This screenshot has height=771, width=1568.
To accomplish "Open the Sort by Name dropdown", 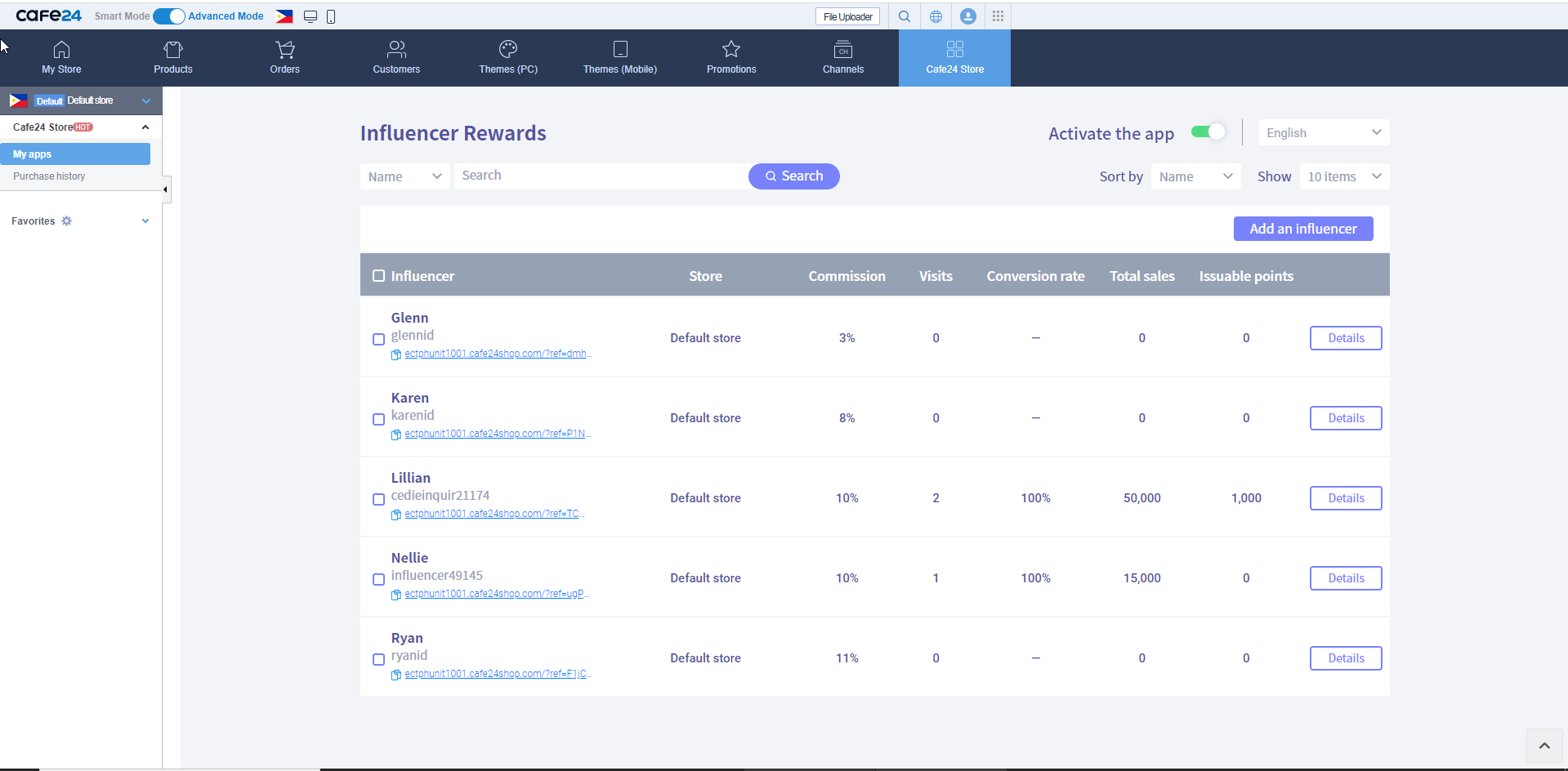I will click(x=1195, y=176).
